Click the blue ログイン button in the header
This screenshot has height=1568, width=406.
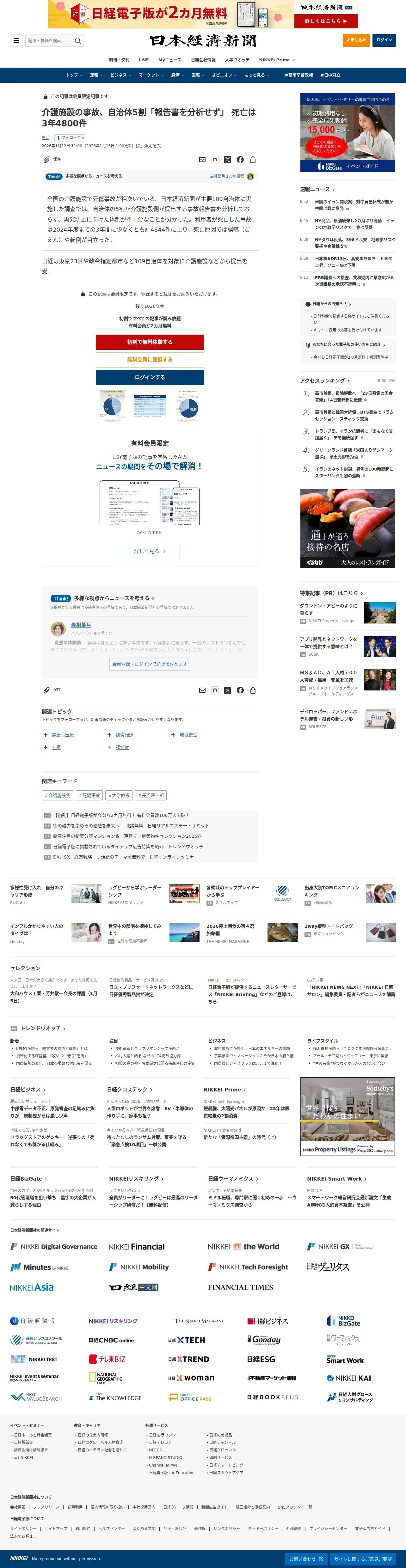point(384,40)
